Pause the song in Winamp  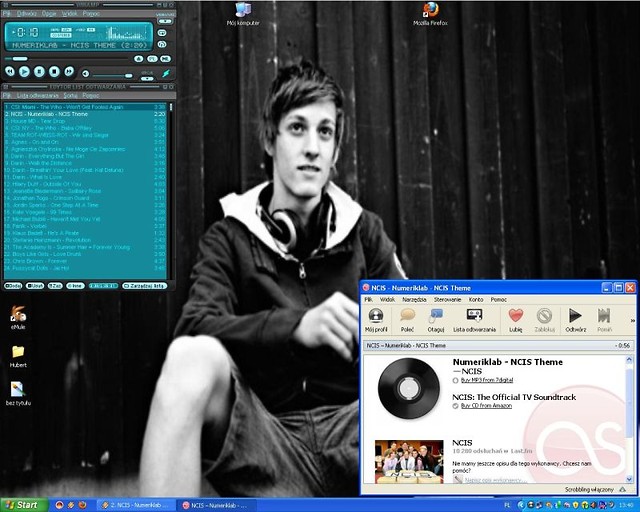tap(39, 72)
